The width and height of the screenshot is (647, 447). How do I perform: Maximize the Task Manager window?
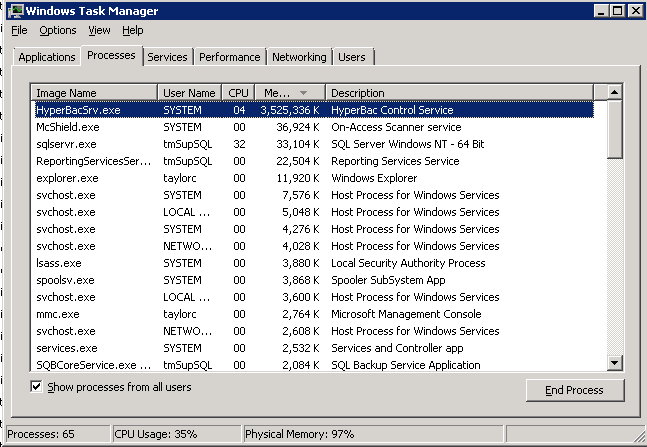pos(618,11)
